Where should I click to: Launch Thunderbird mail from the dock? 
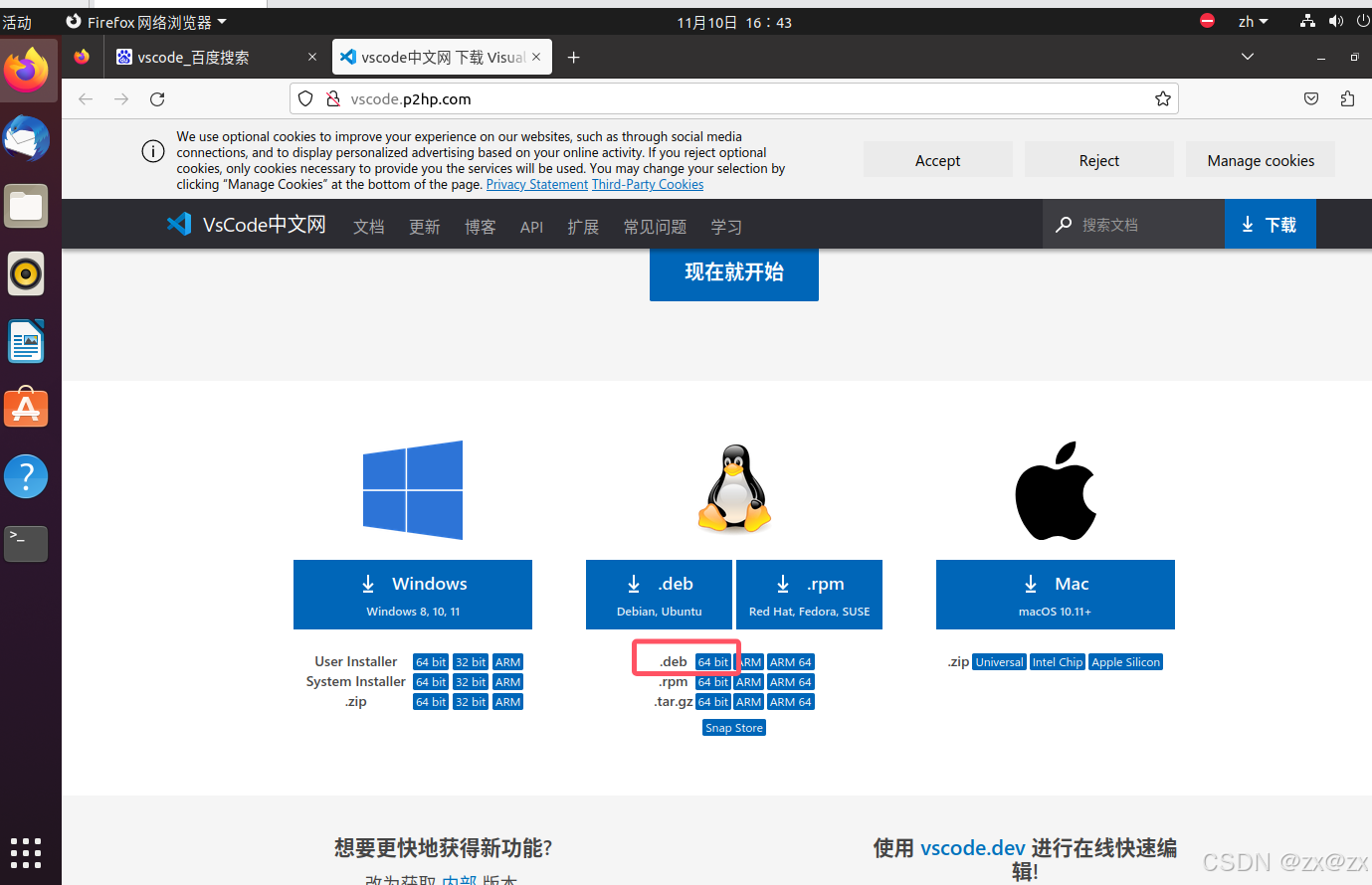tap(27, 138)
